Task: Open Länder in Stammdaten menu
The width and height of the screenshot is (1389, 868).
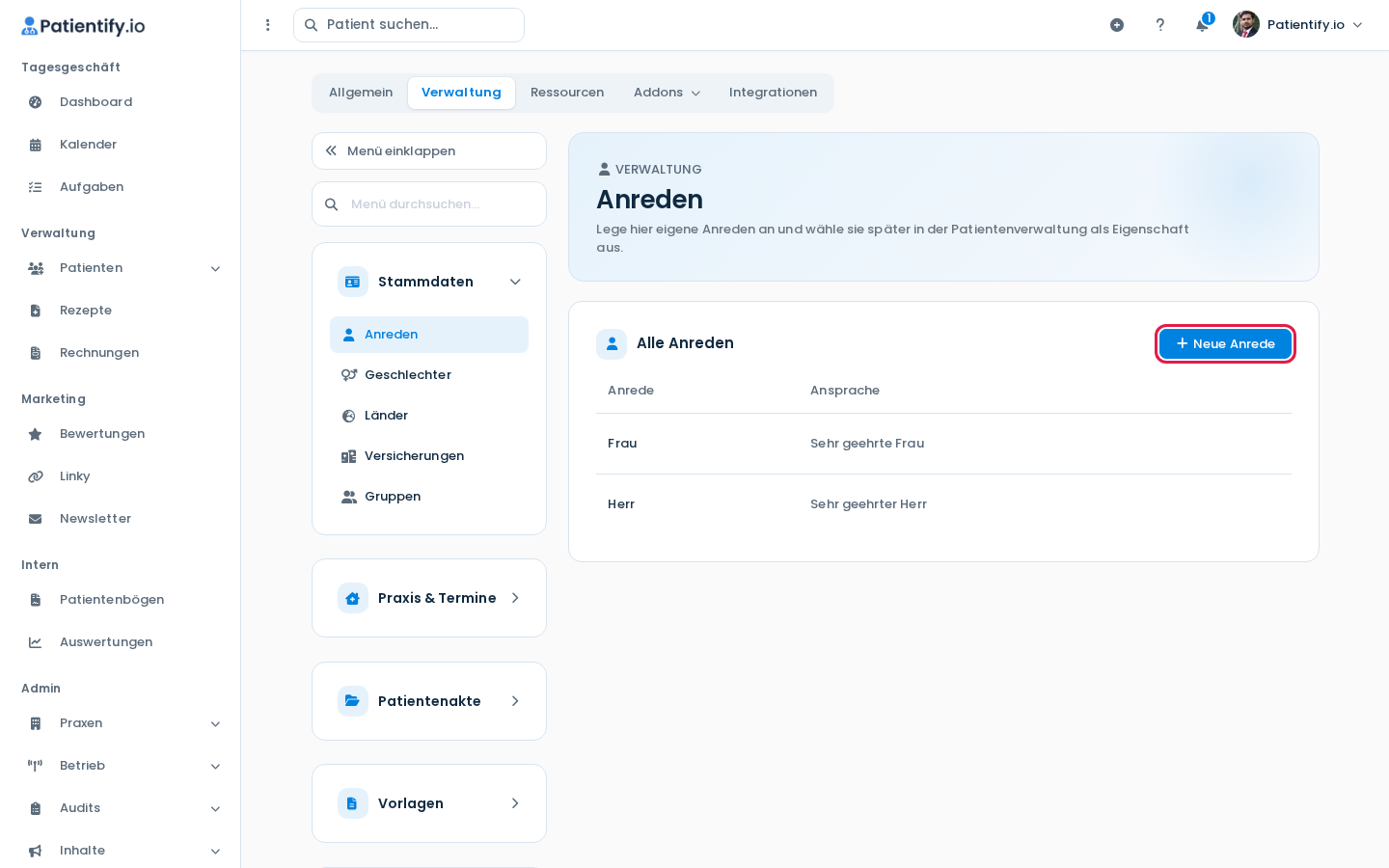Action: tap(429, 416)
